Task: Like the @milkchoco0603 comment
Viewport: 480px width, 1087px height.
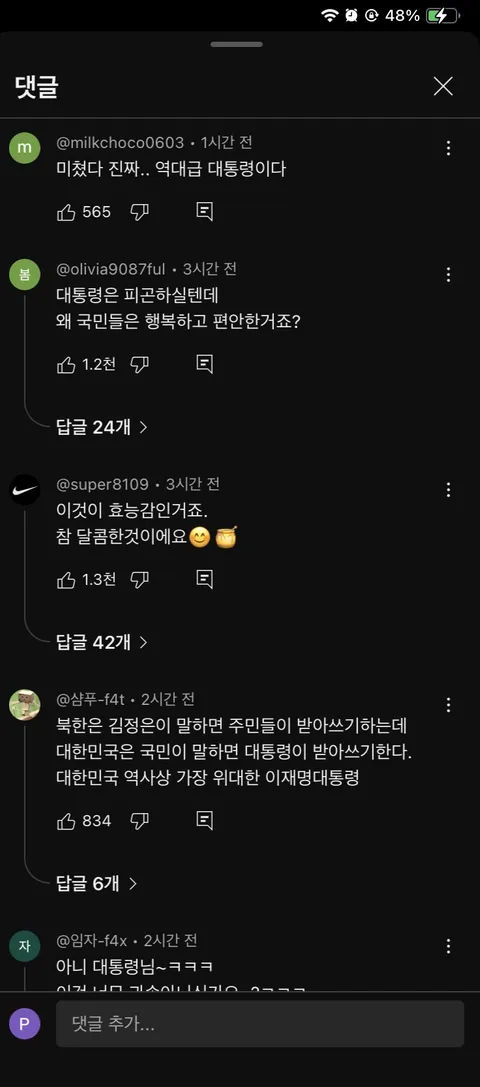Action: coord(66,212)
